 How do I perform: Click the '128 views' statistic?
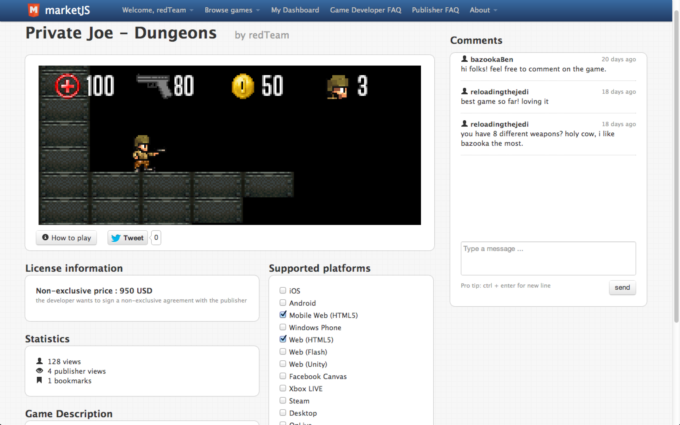64,361
